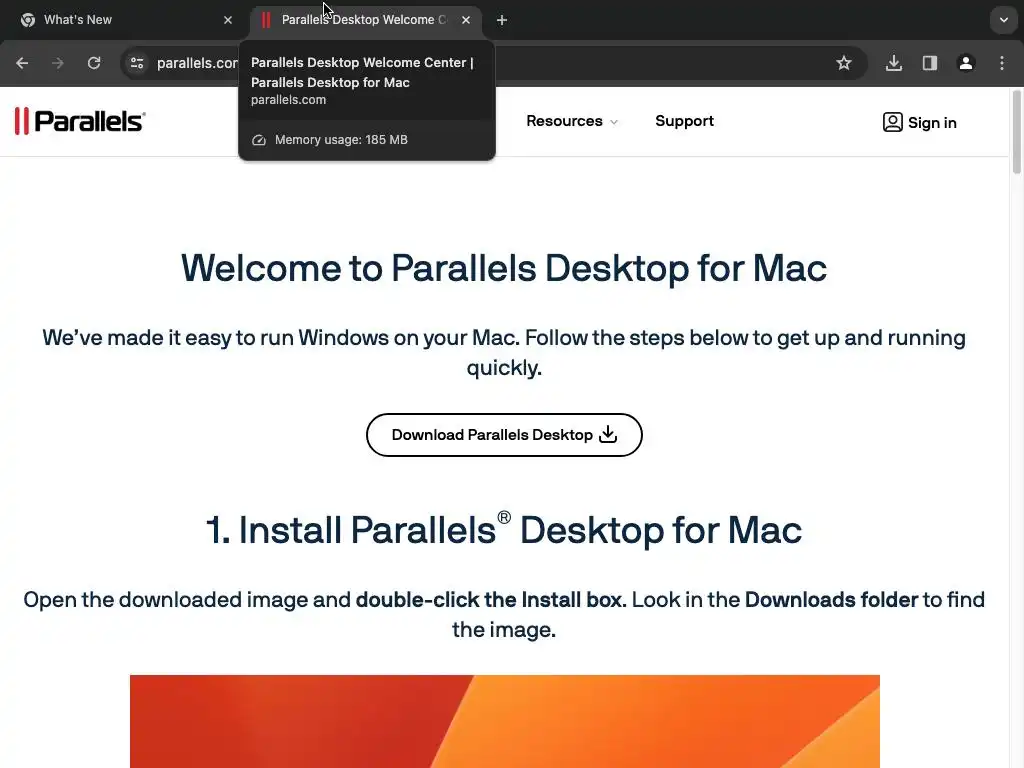Click Download Parallels Desktop button
The width and height of the screenshot is (1024, 768).
pyautogui.click(x=504, y=435)
